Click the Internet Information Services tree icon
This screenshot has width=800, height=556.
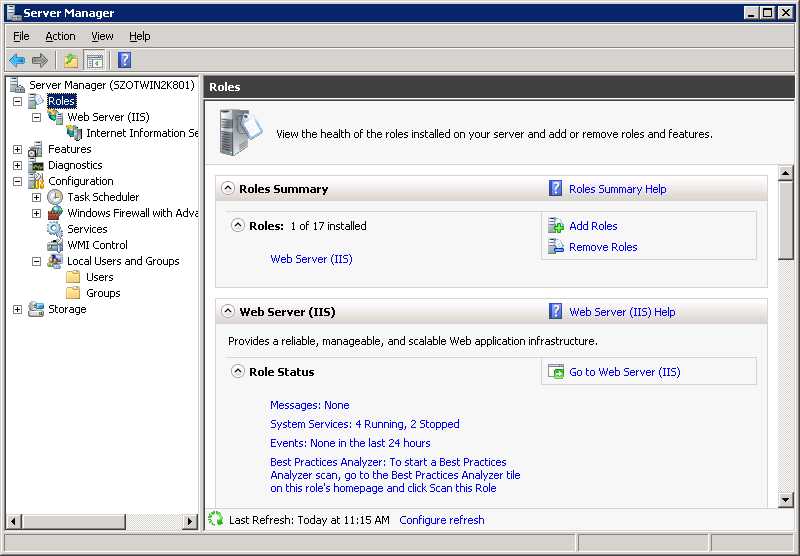point(74,133)
